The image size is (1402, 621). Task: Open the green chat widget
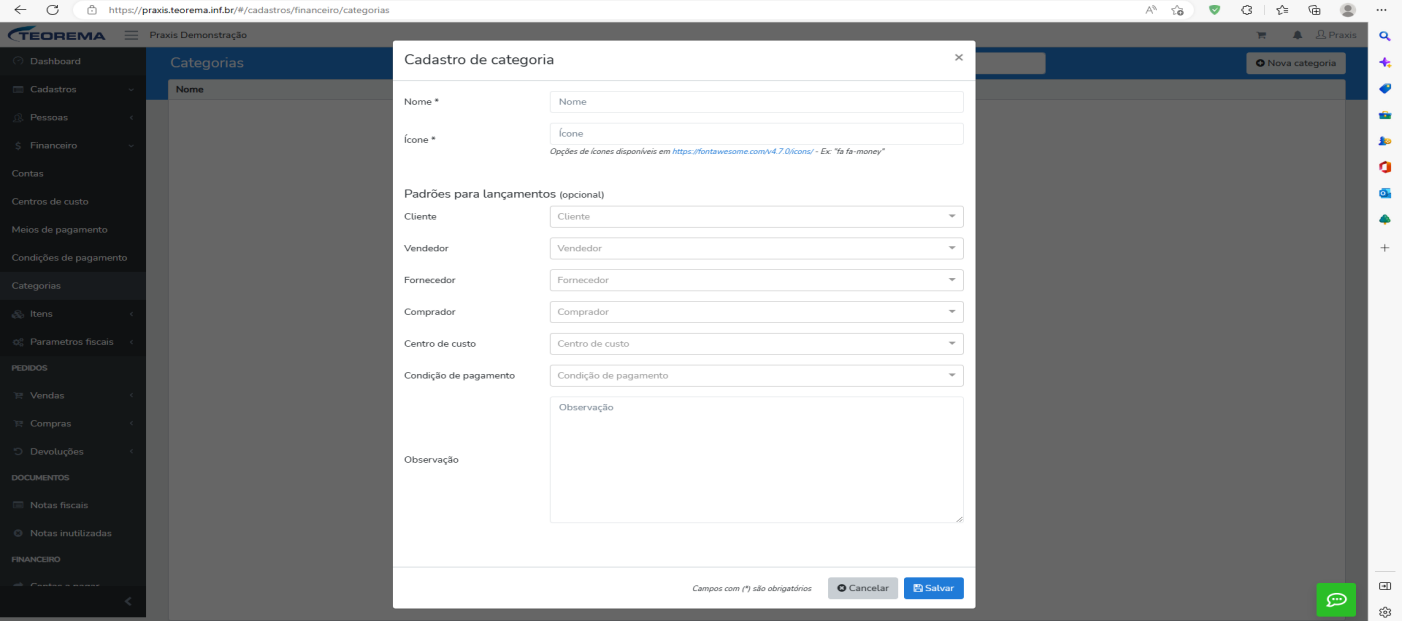click(1336, 599)
